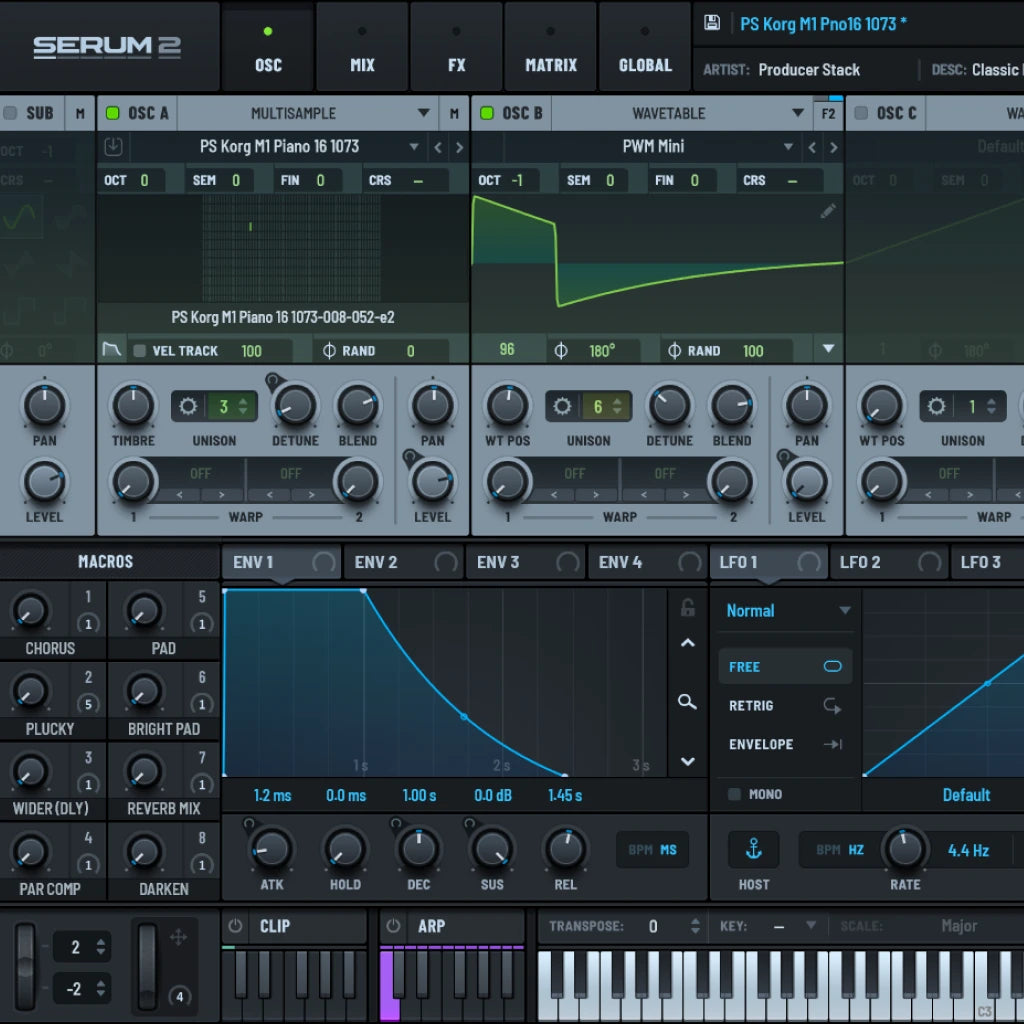
Task: Click the save disk icon in the preset header
Action: tap(711, 22)
